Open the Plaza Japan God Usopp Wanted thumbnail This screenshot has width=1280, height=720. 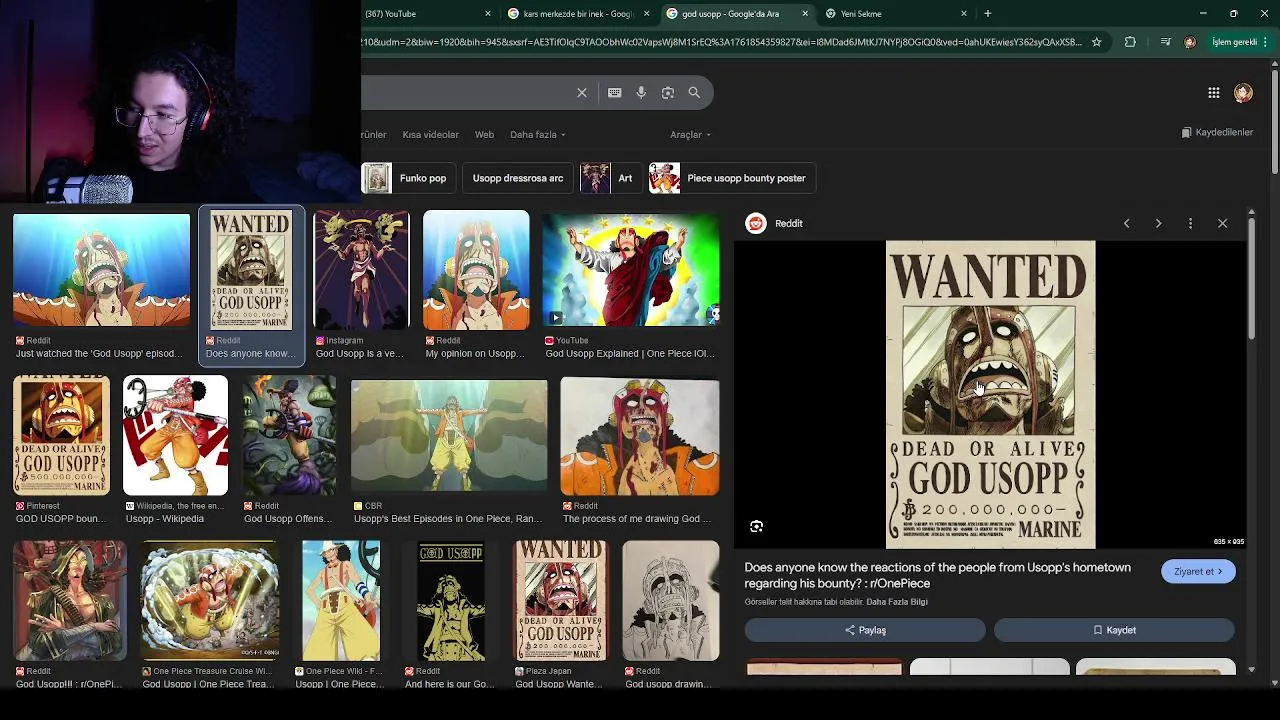point(561,601)
